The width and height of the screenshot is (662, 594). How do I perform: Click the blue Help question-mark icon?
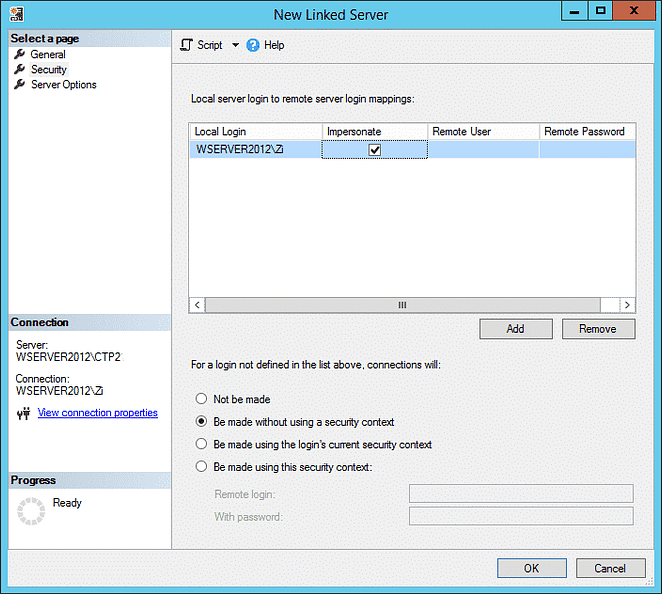[252, 45]
